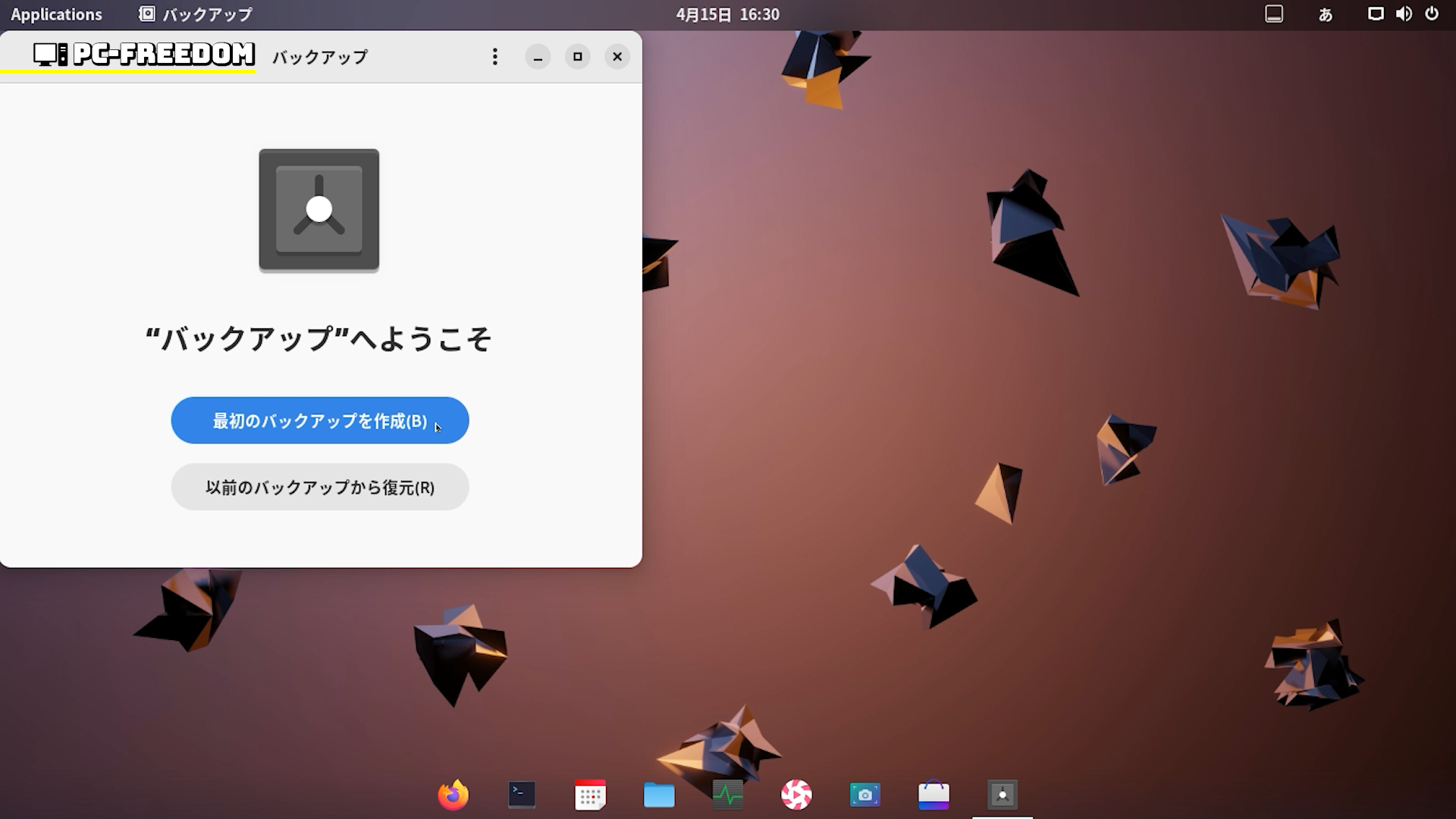The height and width of the screenshot is (819, 1456).
Task: Launch the Screenshot camera app
Action: [864, 795]
